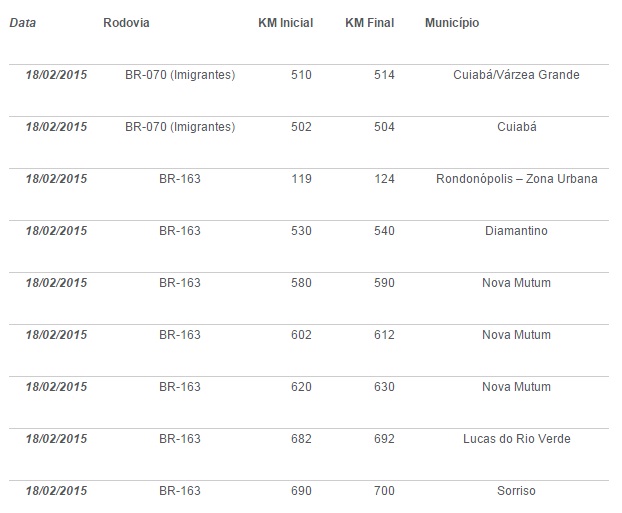Select the Diamantino município cell
The height and width of the screenshot is (513, 622).
pos(516,231)
